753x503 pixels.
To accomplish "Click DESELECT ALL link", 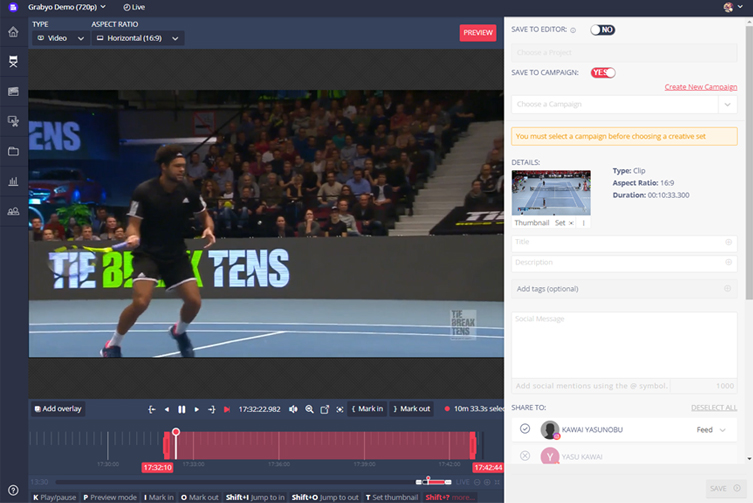I will pyautogui.click(x=714, y=408).
